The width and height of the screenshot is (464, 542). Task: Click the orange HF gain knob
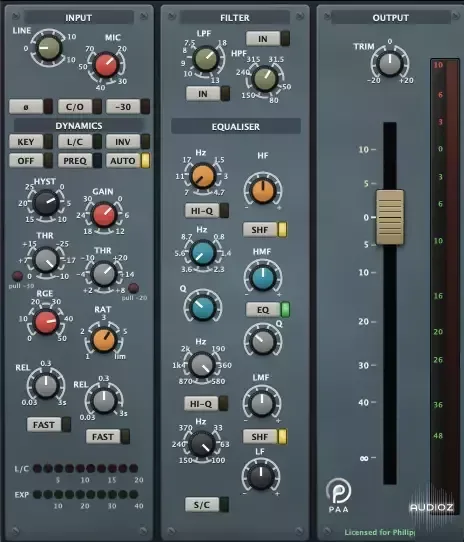point(263,190)
